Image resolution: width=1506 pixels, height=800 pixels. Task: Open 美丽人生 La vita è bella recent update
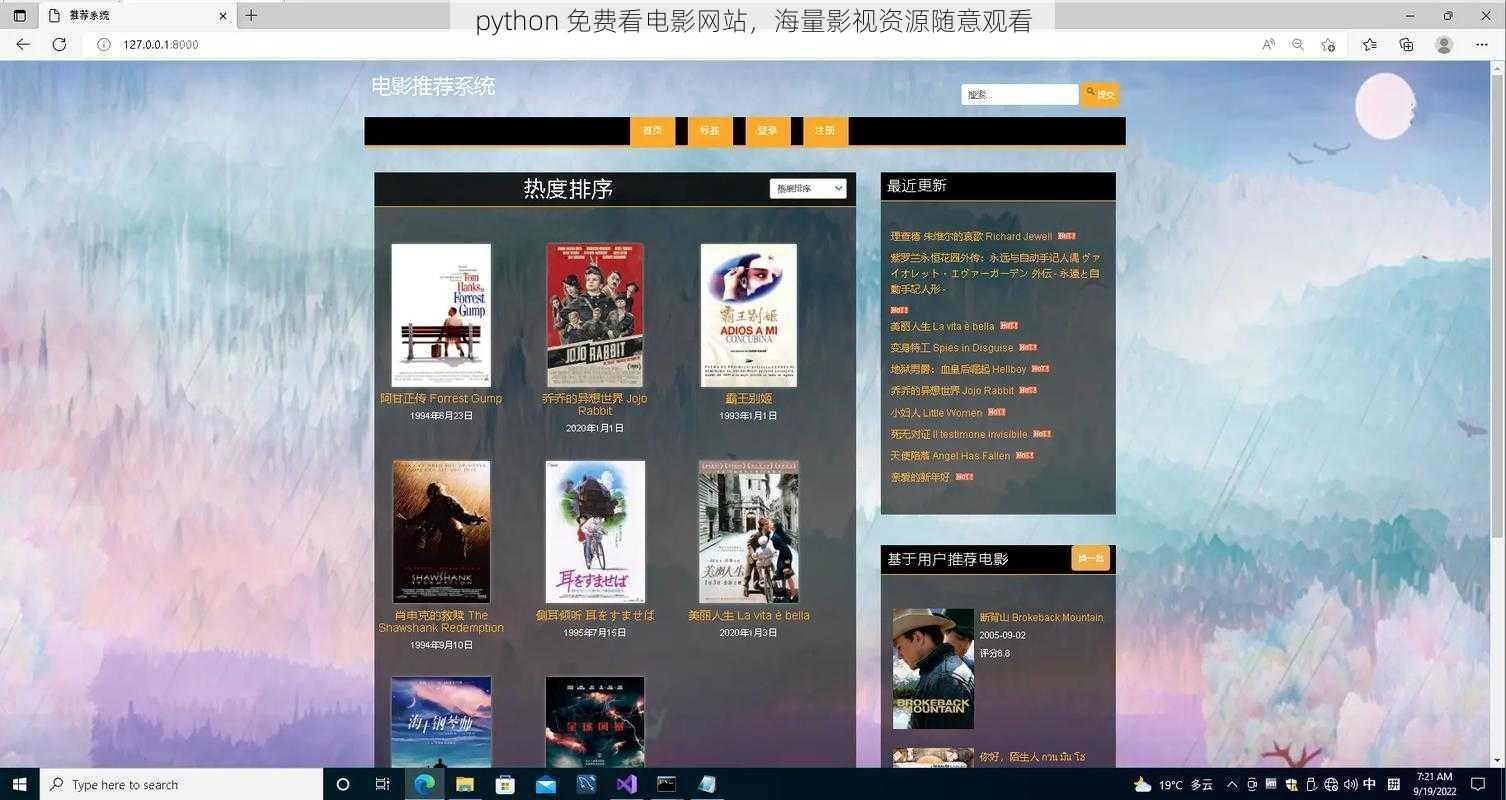coord(942,326)
